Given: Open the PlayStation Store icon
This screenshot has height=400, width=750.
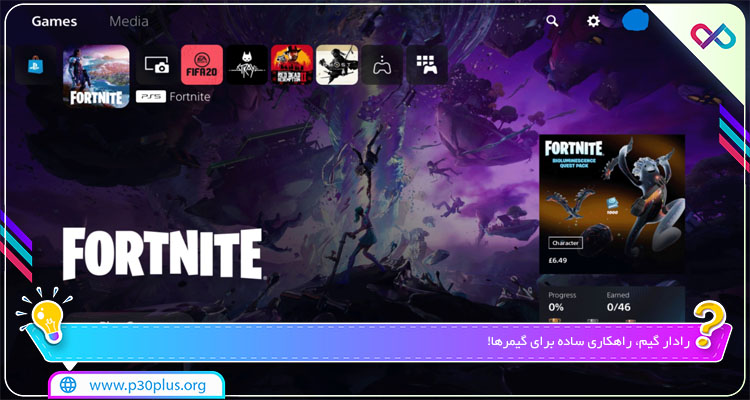Looking at the screenshot, I should [35, 65].
